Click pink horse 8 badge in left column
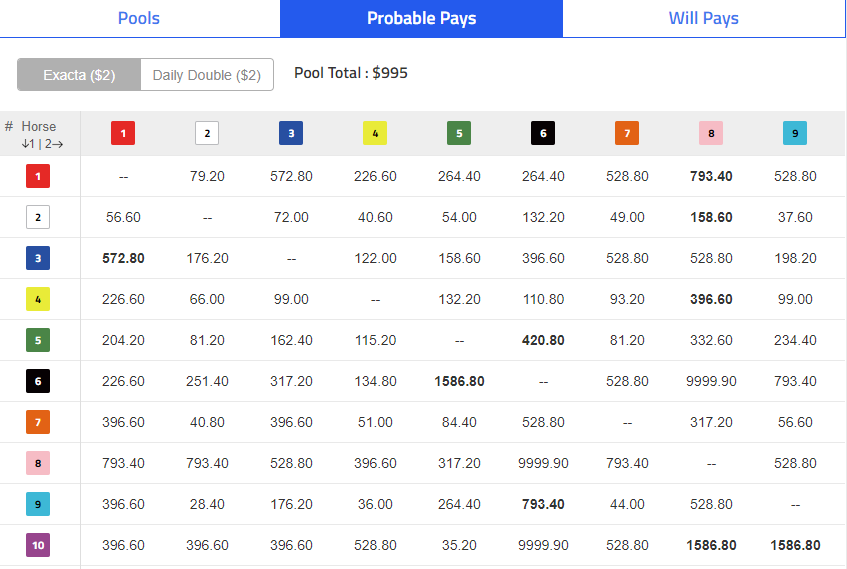Image resolution: width=847 pixels, height=569 pixels. [x=38, y=463]
